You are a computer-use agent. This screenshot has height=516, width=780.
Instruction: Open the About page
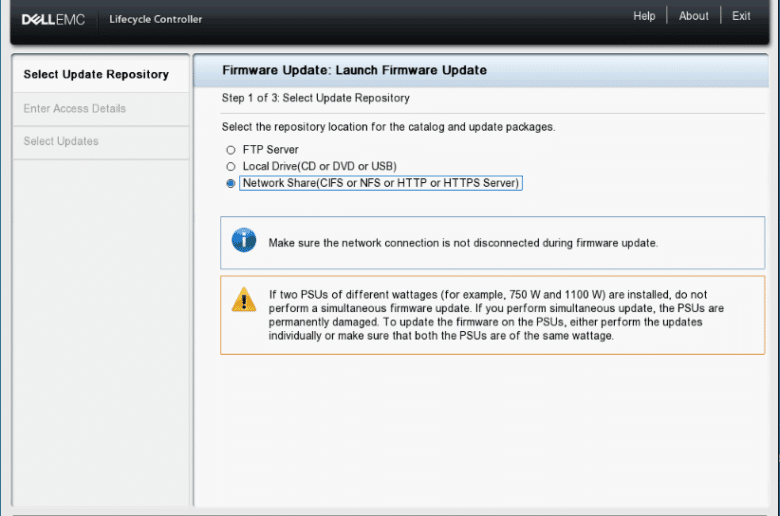pyautogui.click(x=693, y=16)
